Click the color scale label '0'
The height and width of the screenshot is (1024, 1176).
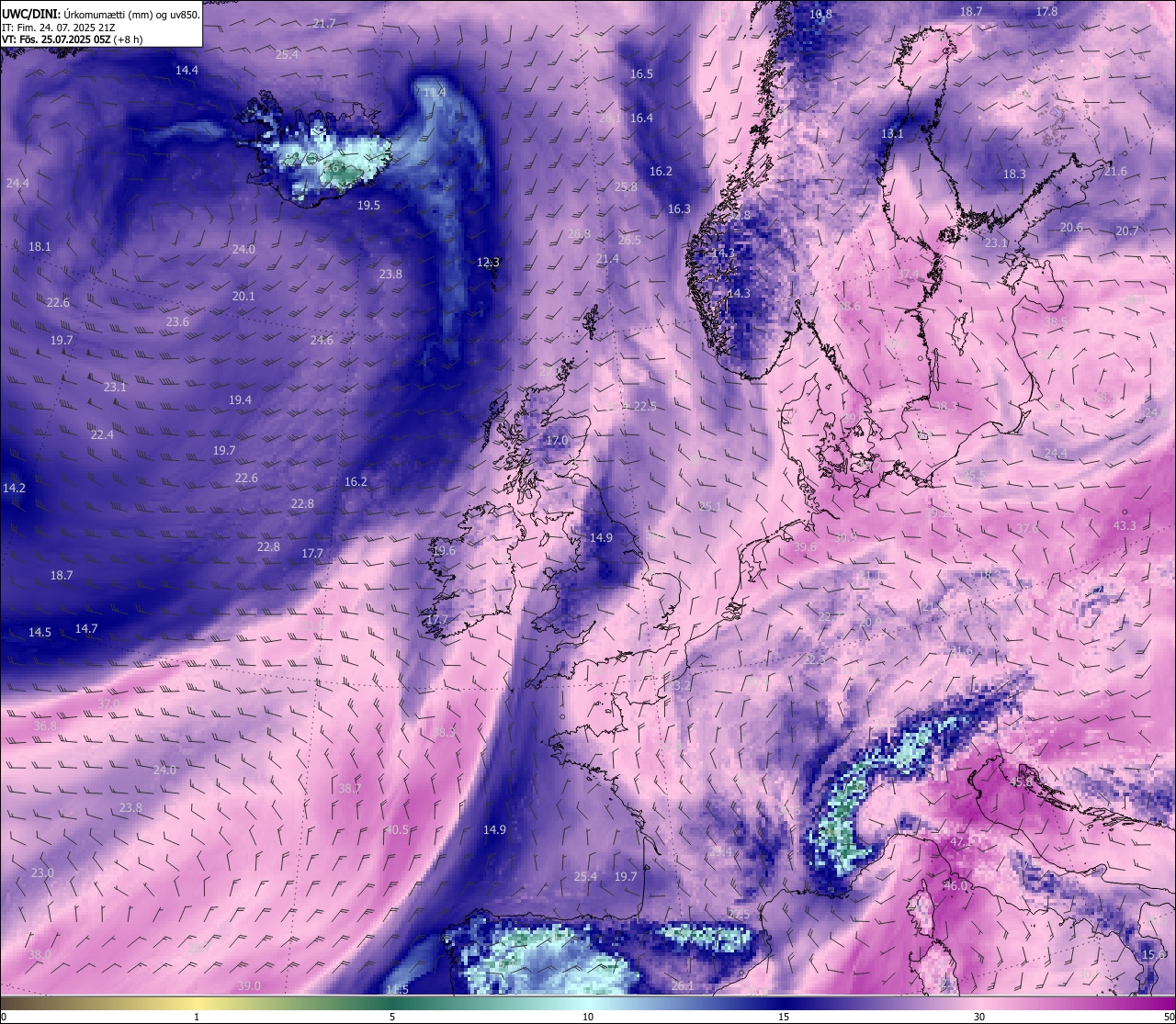[x=4, y=1017]
